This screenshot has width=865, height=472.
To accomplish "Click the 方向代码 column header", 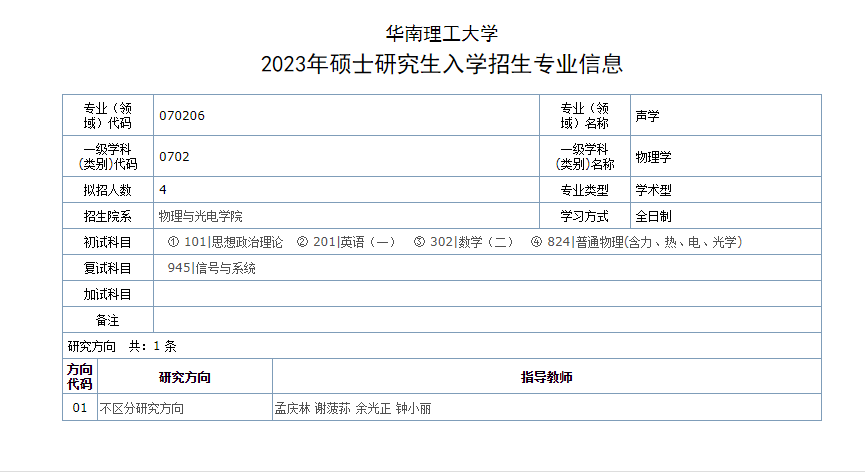I will [80, 377].
